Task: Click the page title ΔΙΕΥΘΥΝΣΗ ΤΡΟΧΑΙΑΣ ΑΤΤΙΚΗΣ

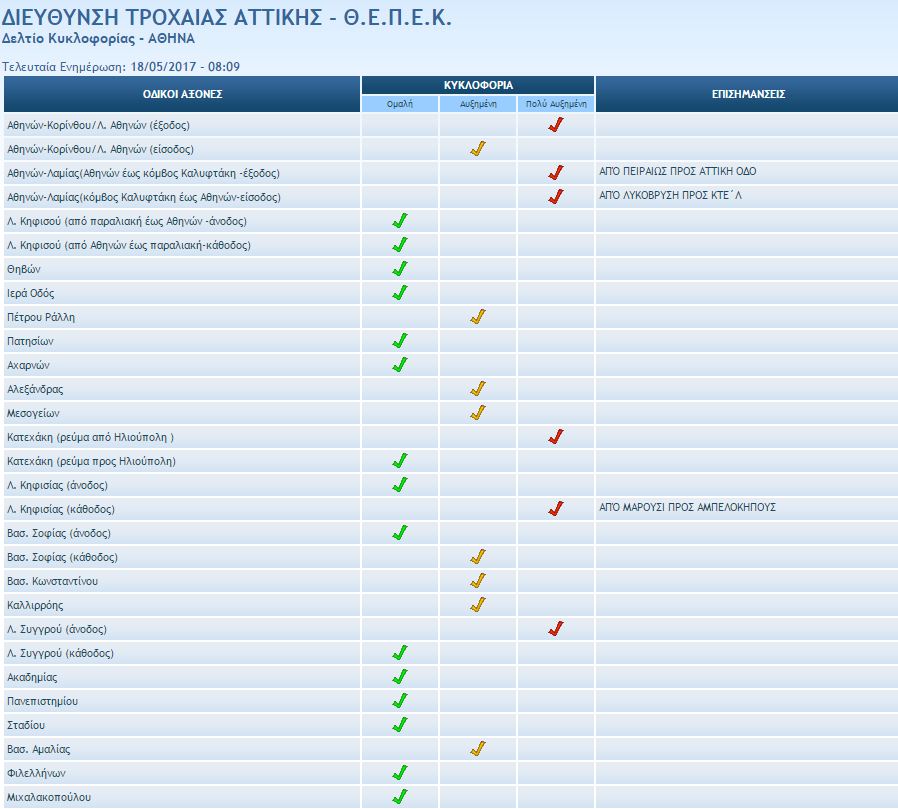Action: tap(227, 18)
